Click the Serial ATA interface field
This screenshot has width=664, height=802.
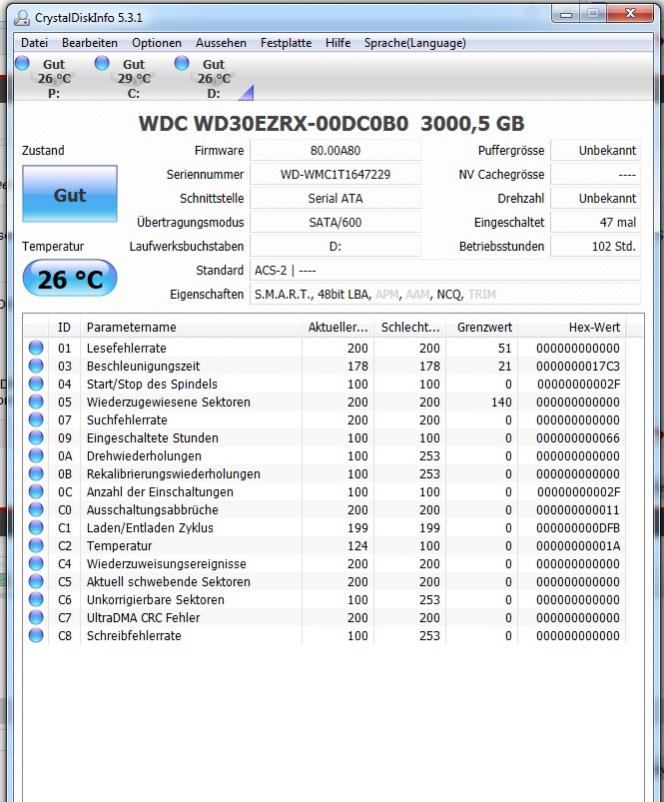pyautogui.click(x=335, y=198)
